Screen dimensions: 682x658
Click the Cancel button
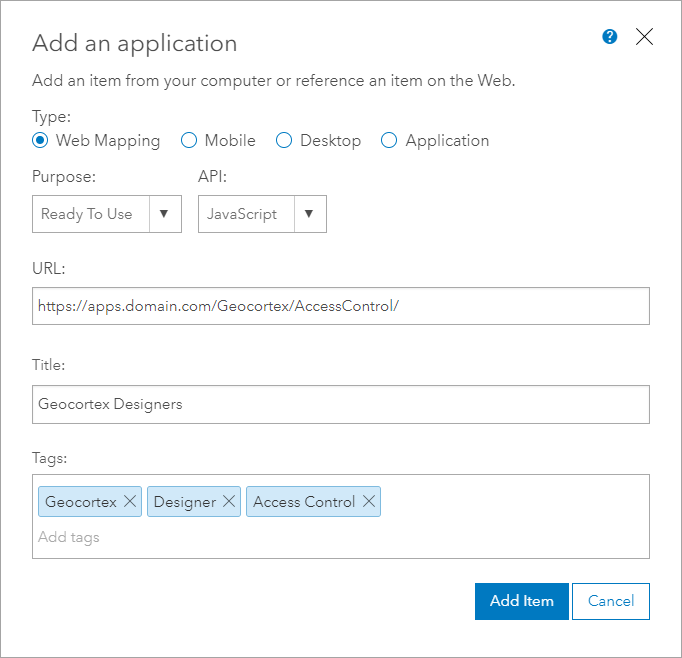611,601
